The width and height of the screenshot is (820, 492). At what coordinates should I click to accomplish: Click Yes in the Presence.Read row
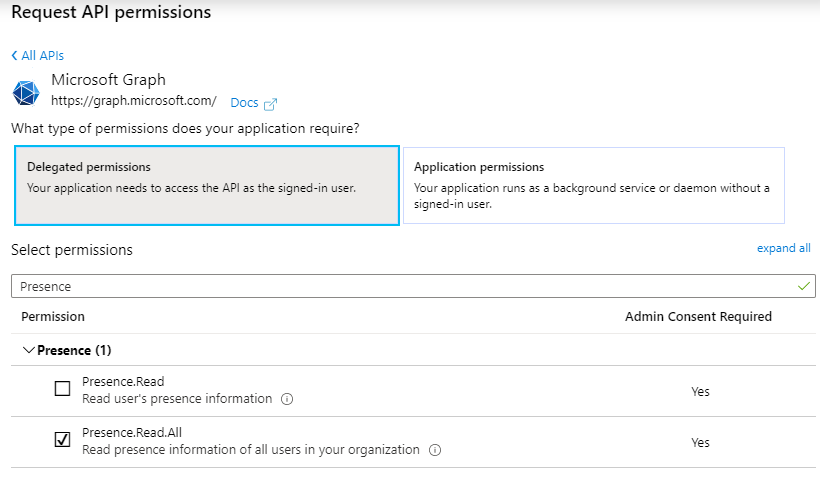[x=700, y=392]
